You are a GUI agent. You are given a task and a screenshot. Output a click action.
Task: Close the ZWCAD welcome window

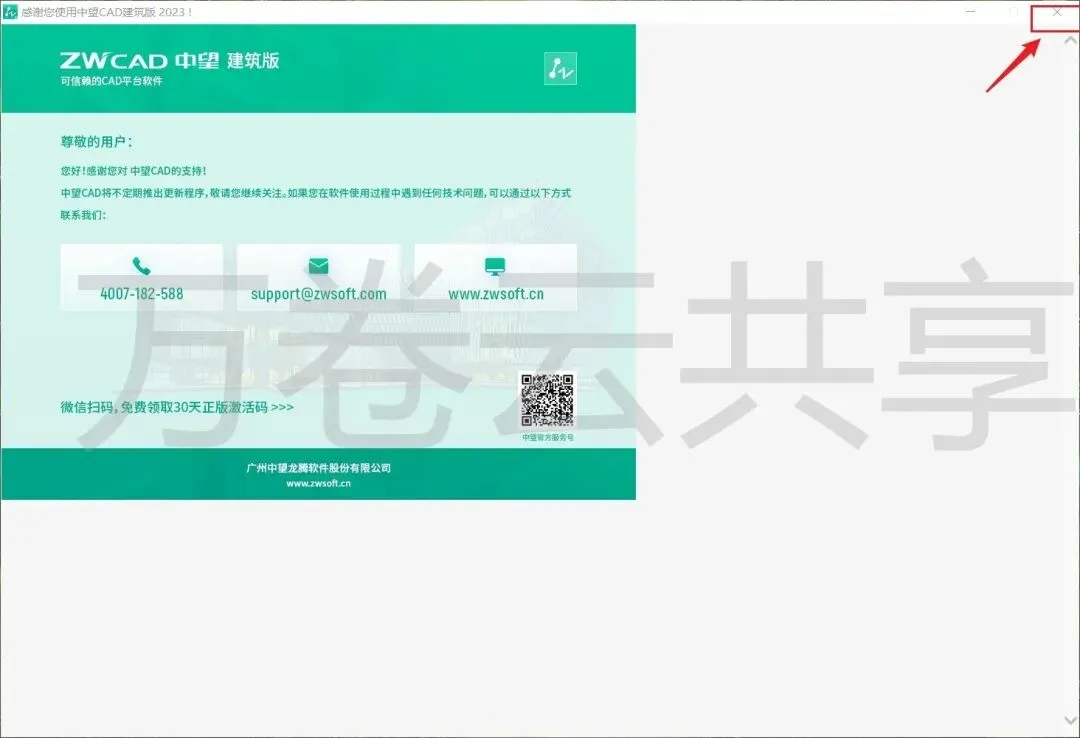1057,12
